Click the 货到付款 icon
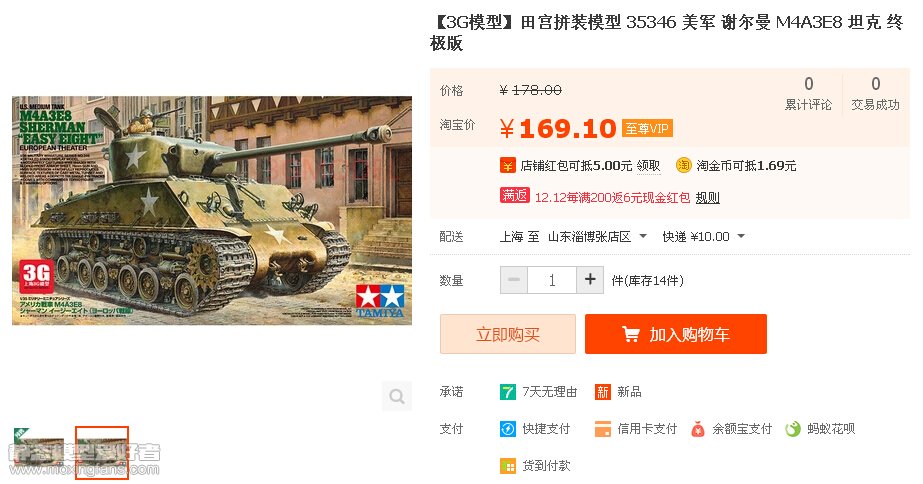This screenshot has height=484, width=923. [507, 466]
